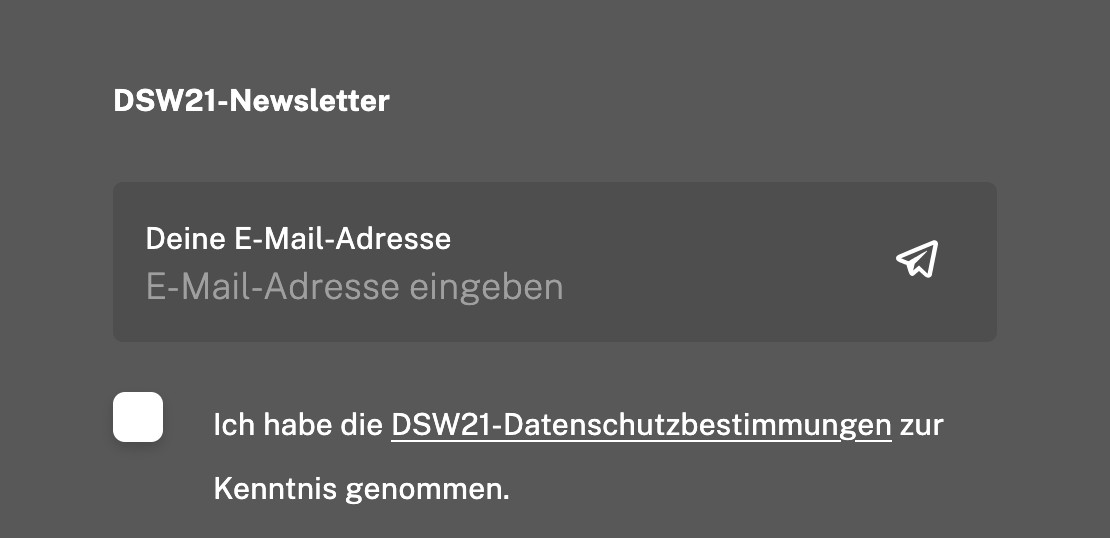This screenshot has height=538, width=1110.
Task: Follow the underlined privacy terms hyperlink
Action: pyautogui.click(x=640, y=425)
